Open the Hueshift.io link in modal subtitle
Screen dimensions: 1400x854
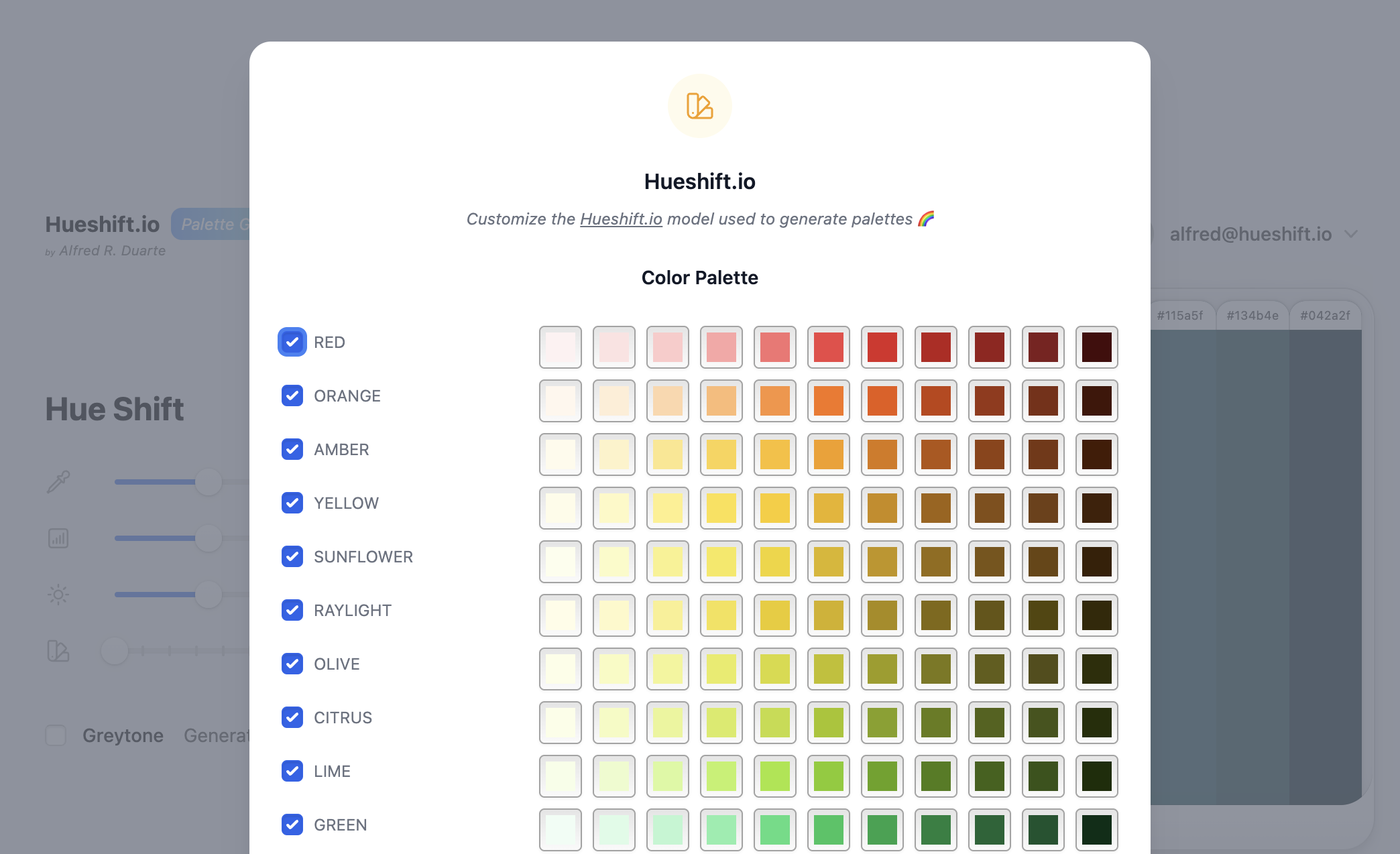(621, 219)
